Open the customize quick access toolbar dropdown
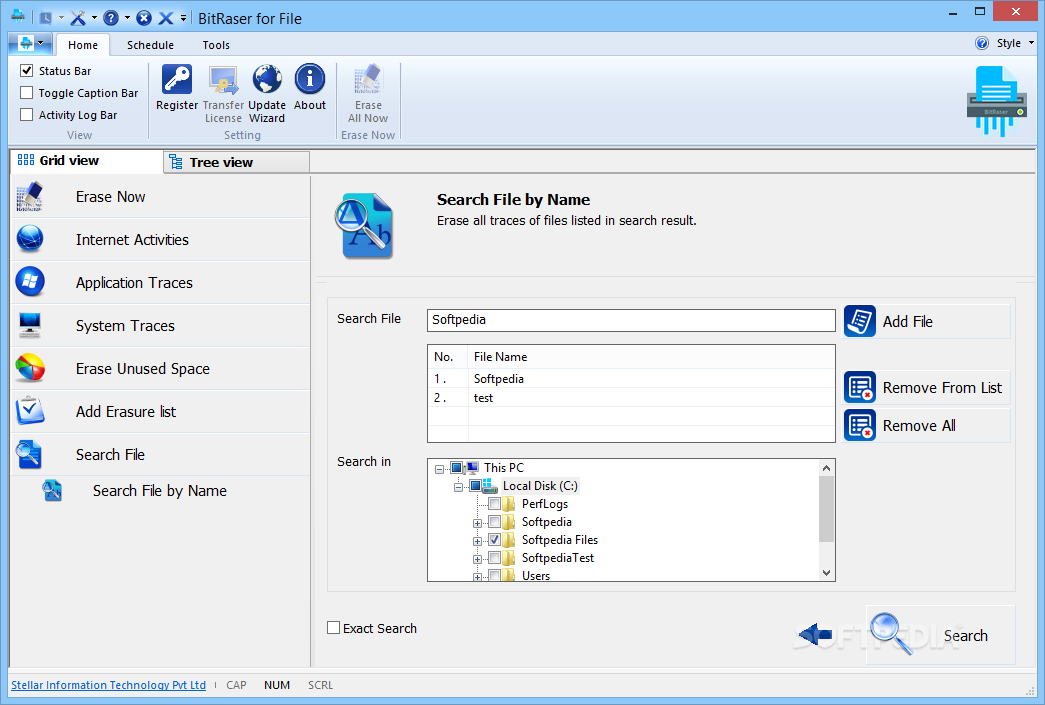 pos(183,18)
